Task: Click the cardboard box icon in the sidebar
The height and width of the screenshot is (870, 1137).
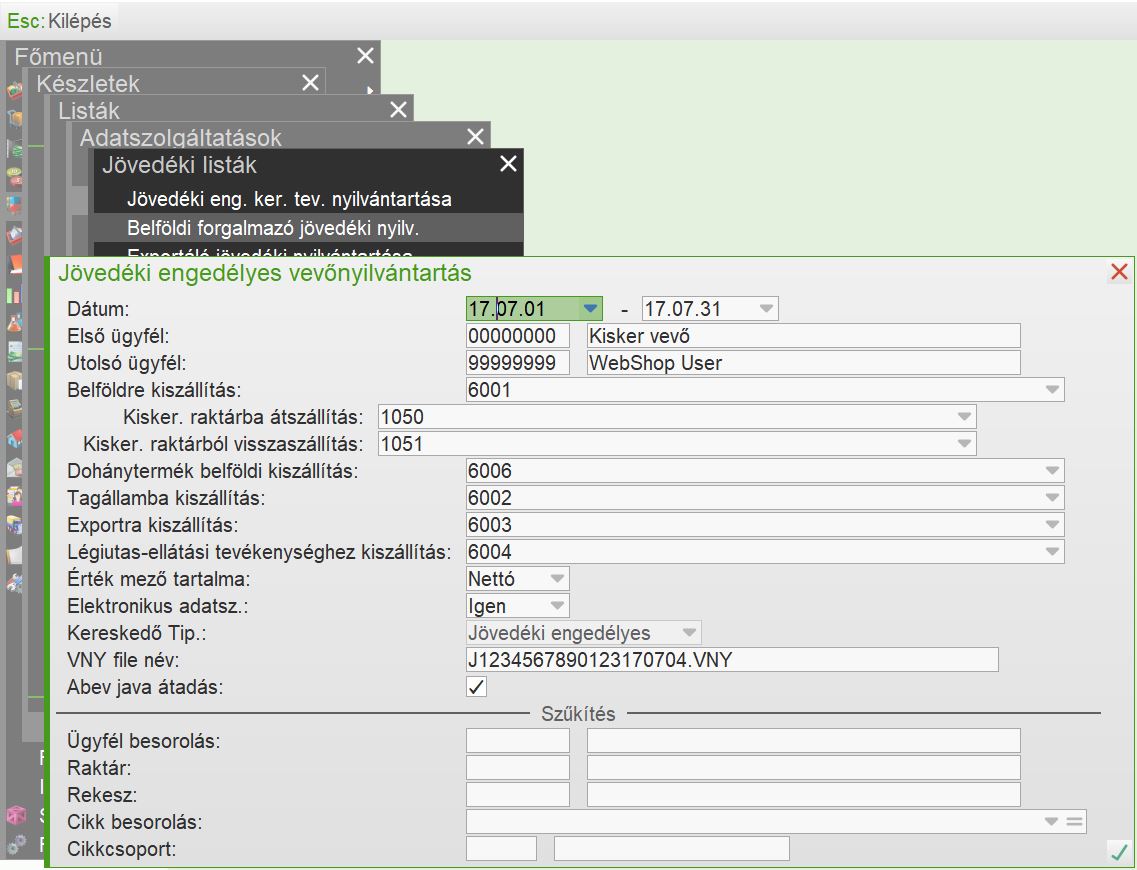Action: (14, 381)
